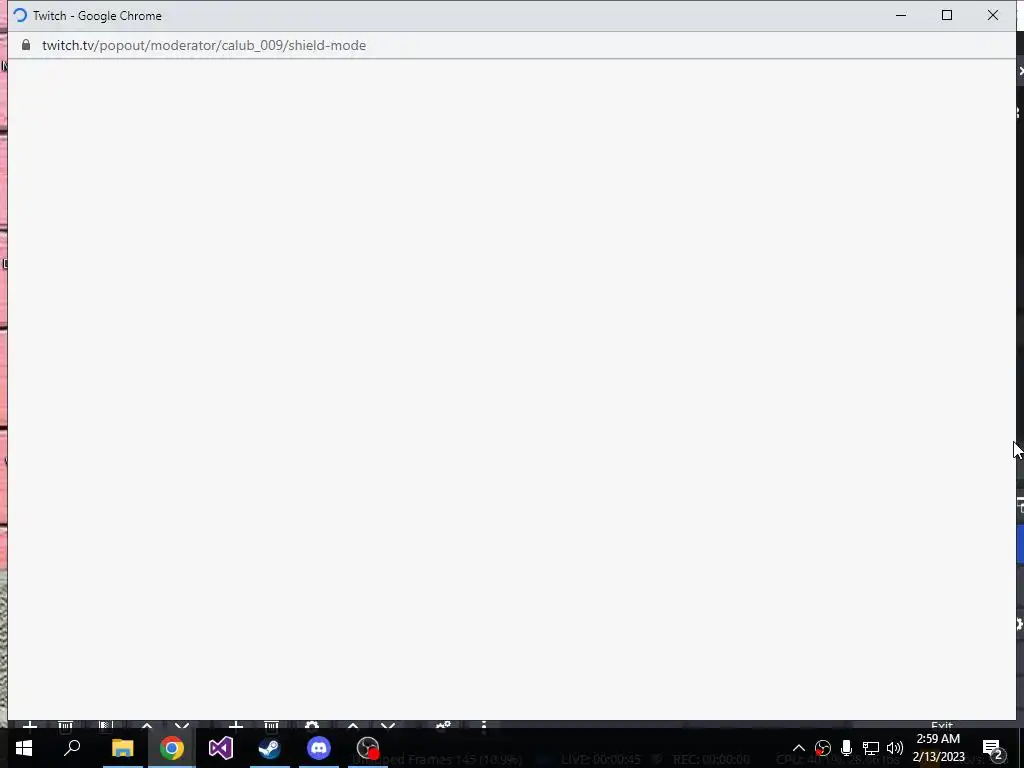Open Windows search from the taskbar
This screenshot has width=1024, height=768.
tap(72, 748)
